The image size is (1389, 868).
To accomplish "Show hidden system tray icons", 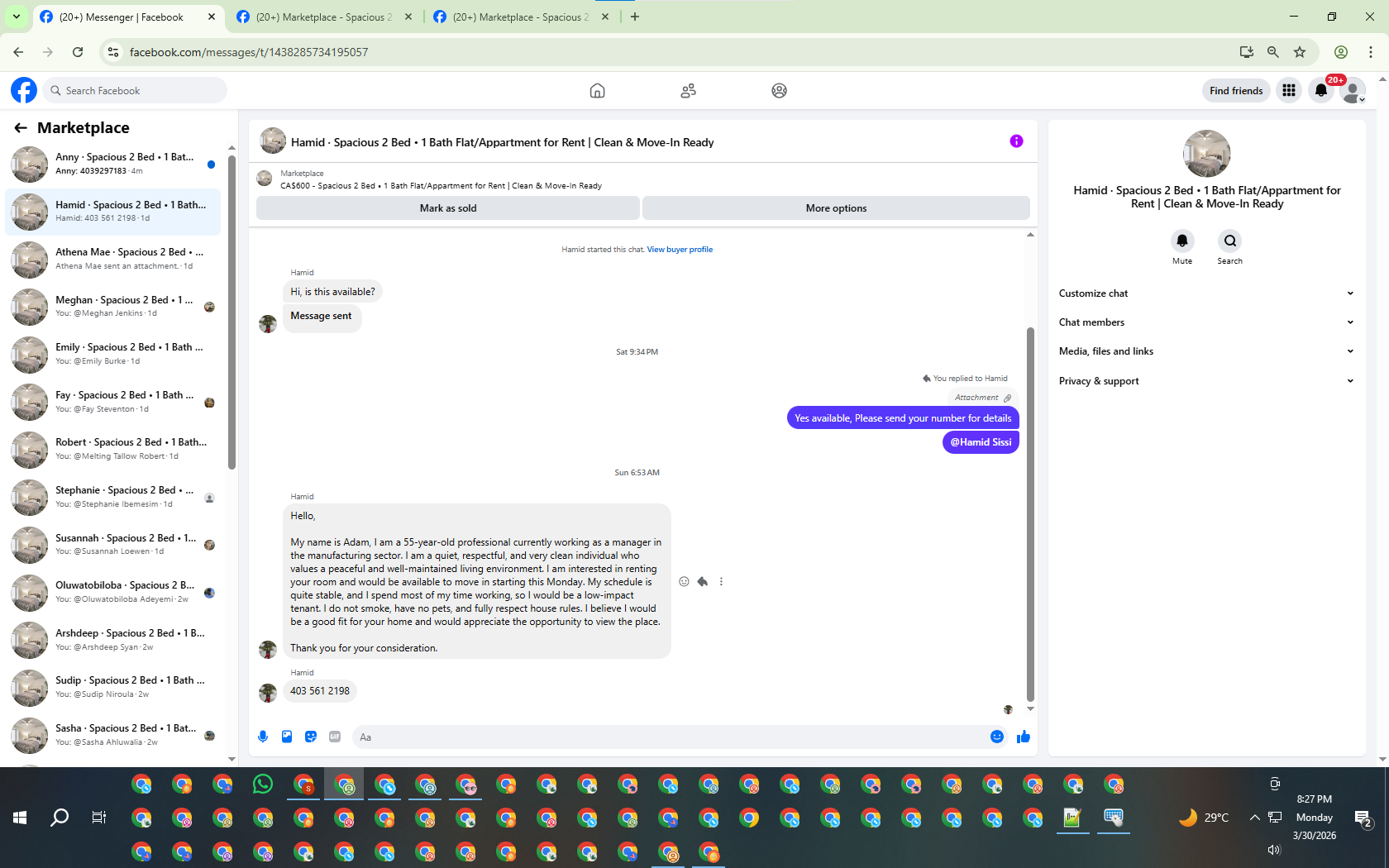I will (1254, 818).
